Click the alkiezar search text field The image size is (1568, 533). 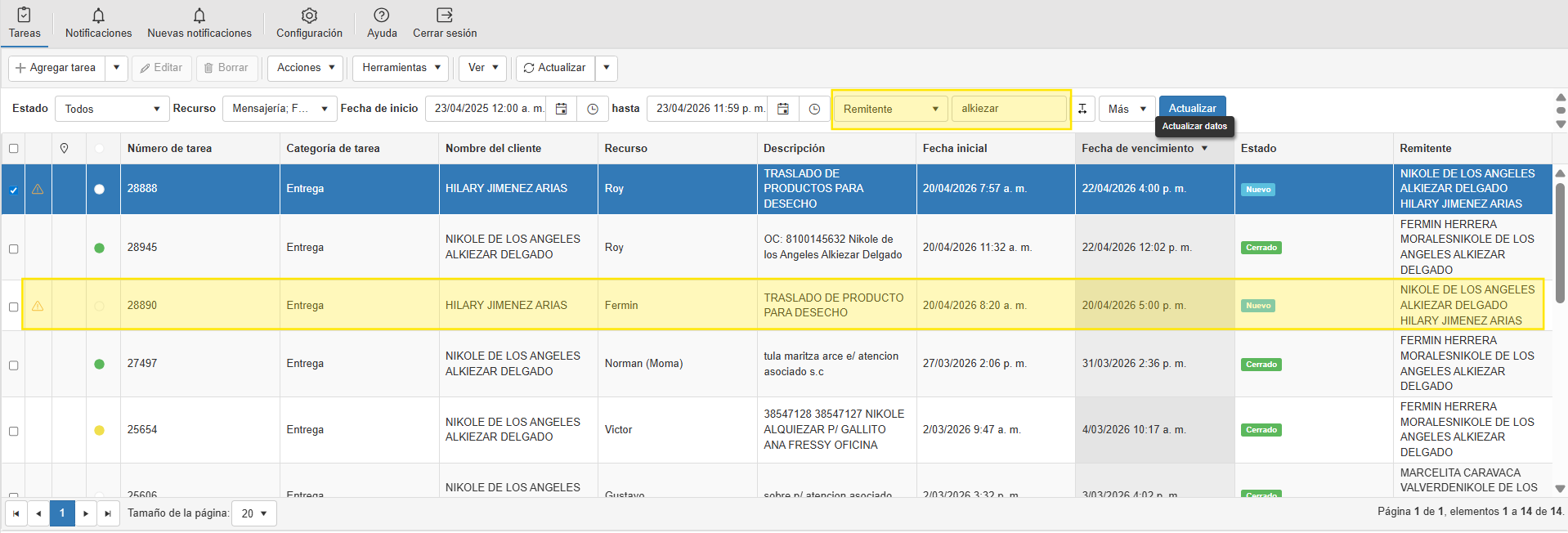[x=1009, y=109]
